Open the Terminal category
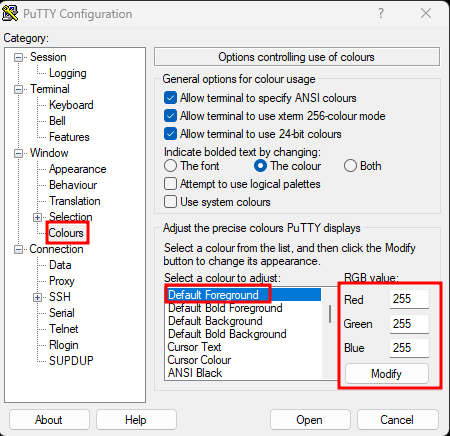The width and height of the screenshot is (450, 436). pos(50,89)
